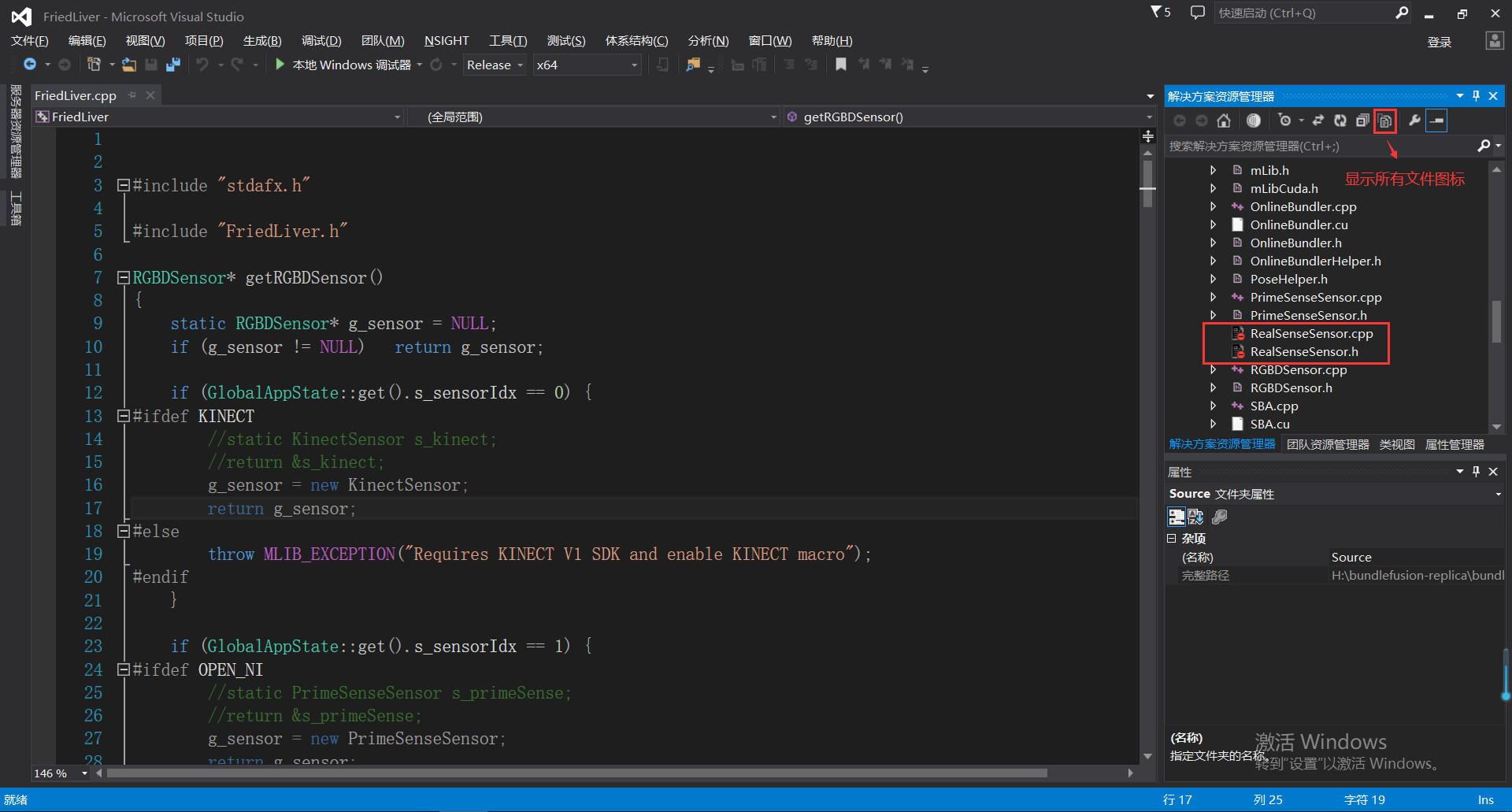This screenshot has width=1512, height=812.
Task: Click the Find in Files toolbar icon
Action: pos(693,65)
